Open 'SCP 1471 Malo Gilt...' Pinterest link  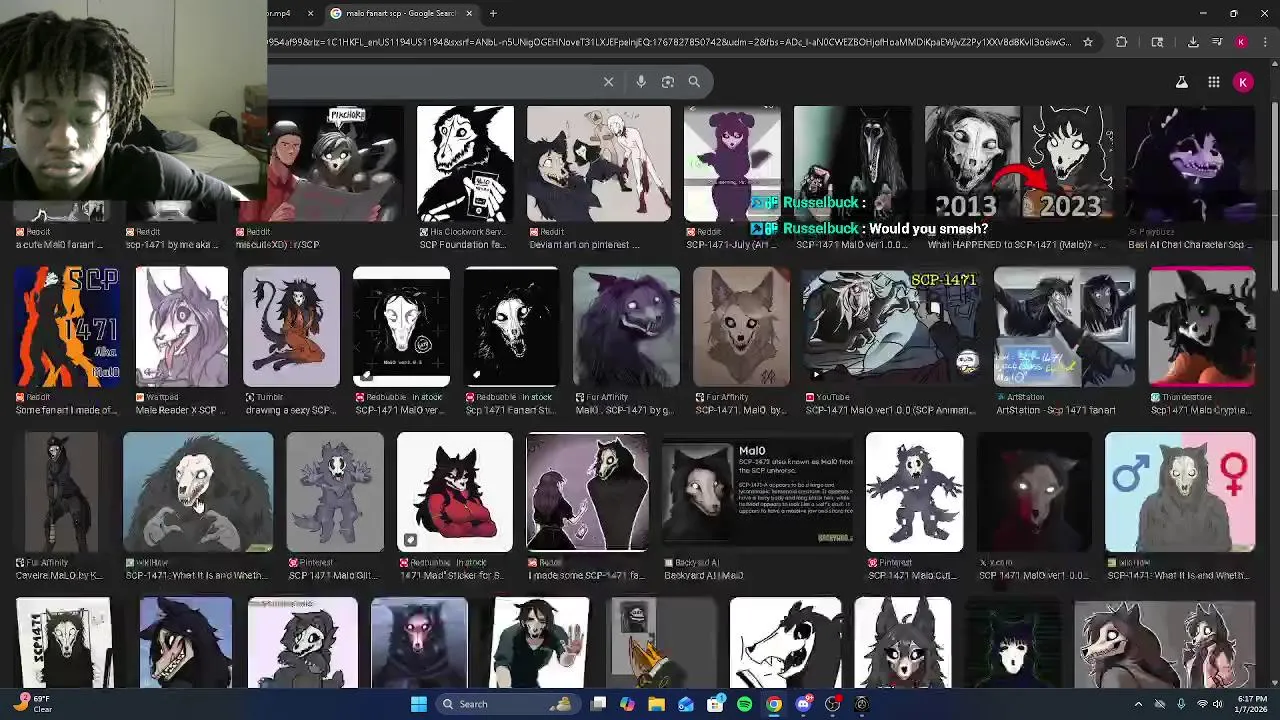tap(333, 576)
